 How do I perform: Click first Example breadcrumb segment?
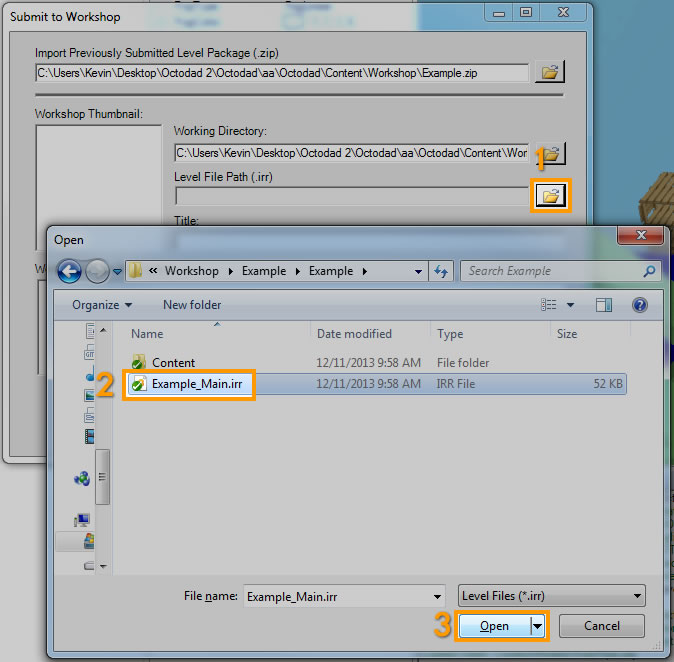pos(263,271)
